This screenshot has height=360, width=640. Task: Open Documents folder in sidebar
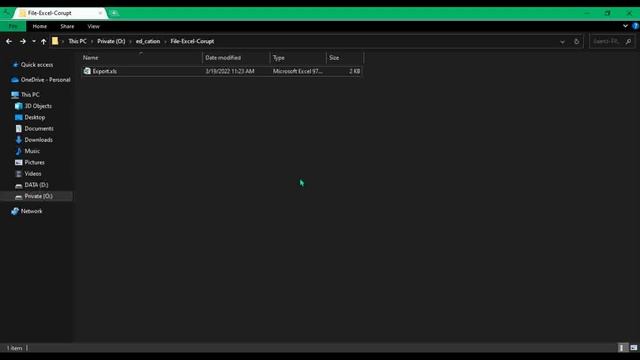coord(39,129)
